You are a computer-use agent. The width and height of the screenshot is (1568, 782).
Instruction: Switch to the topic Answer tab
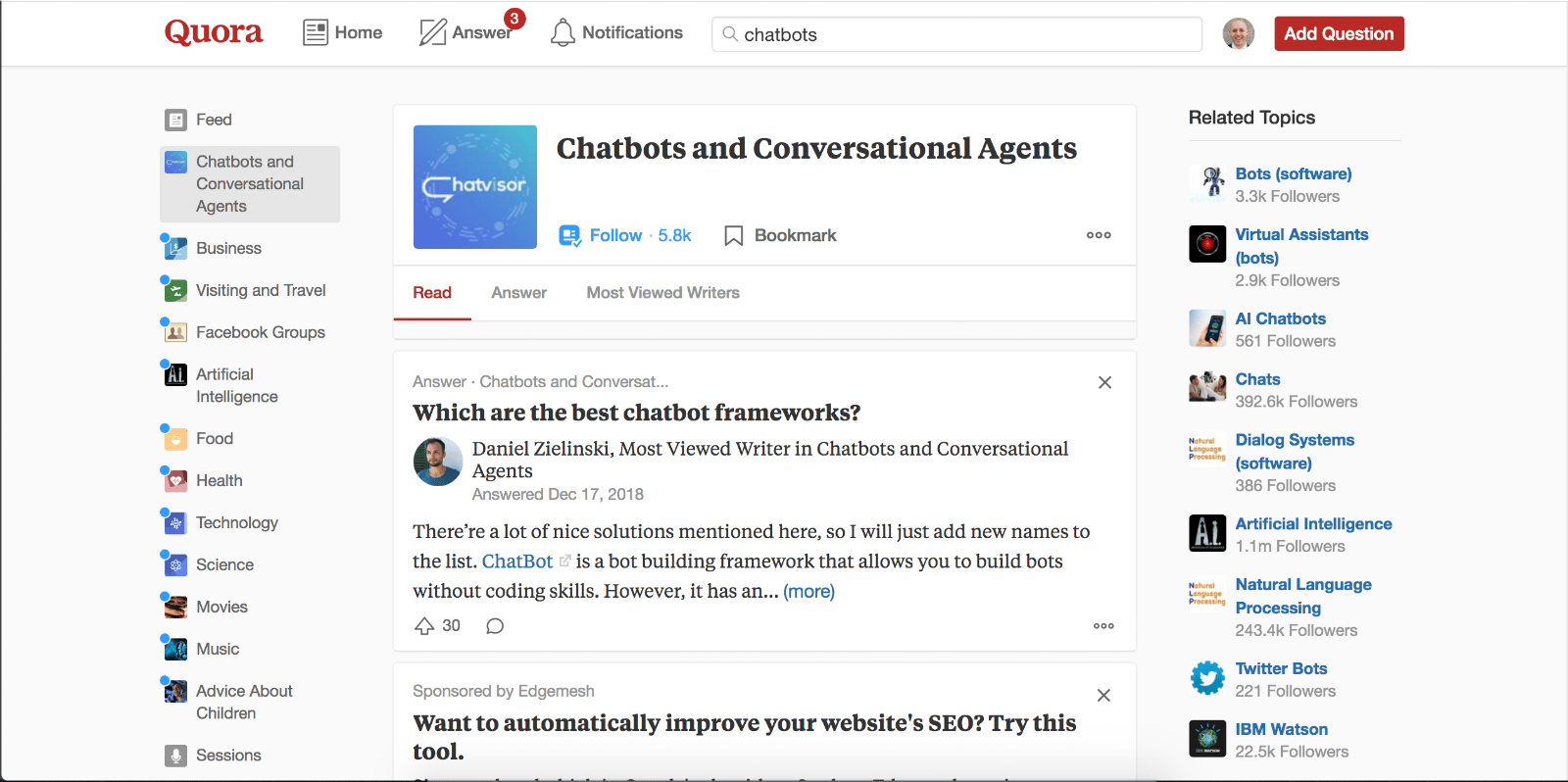tap(519, 292)
